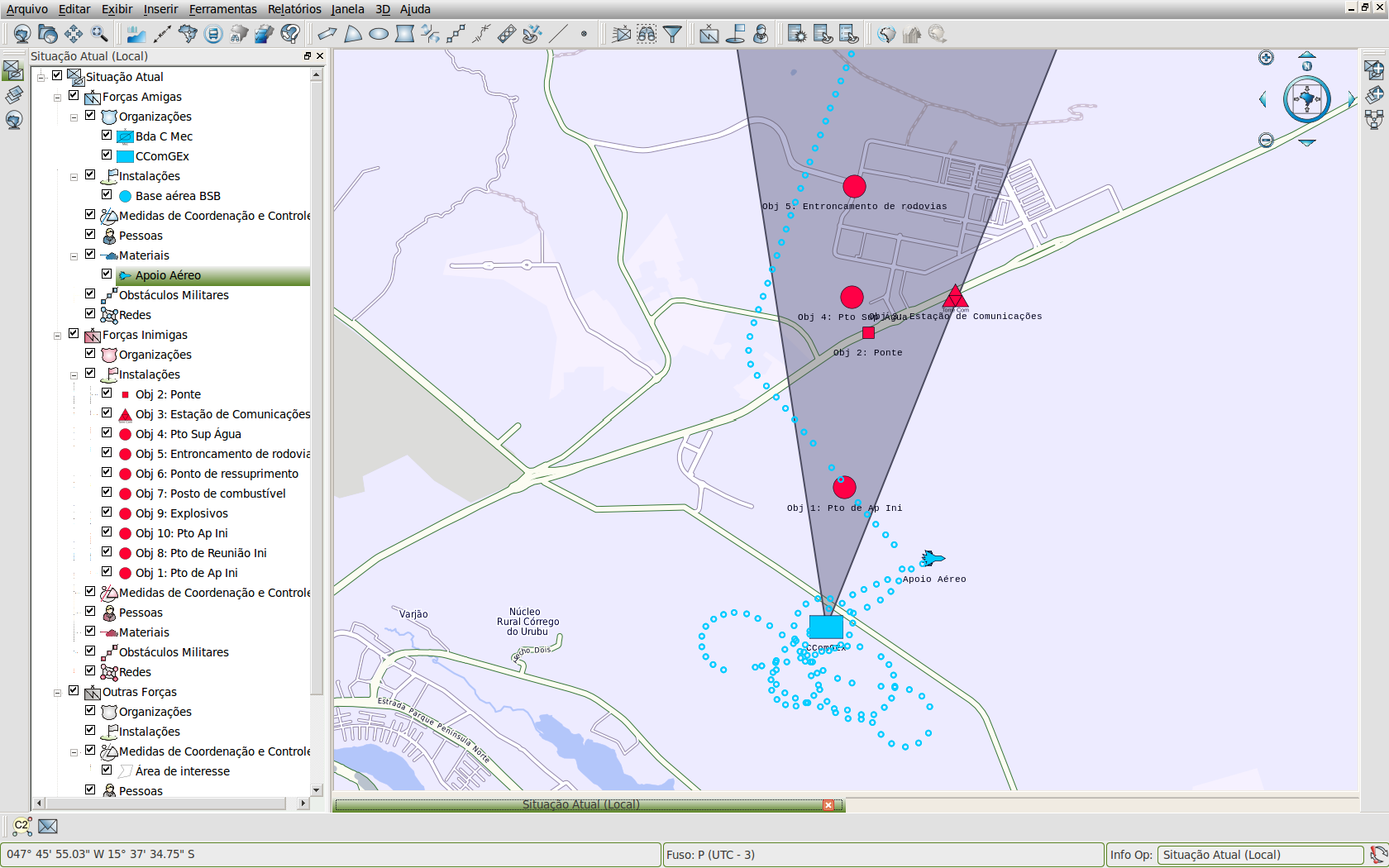This screenshot has width=1389, height=868.
Task: Select the arrow drawing tool
Action: (327, 34)
